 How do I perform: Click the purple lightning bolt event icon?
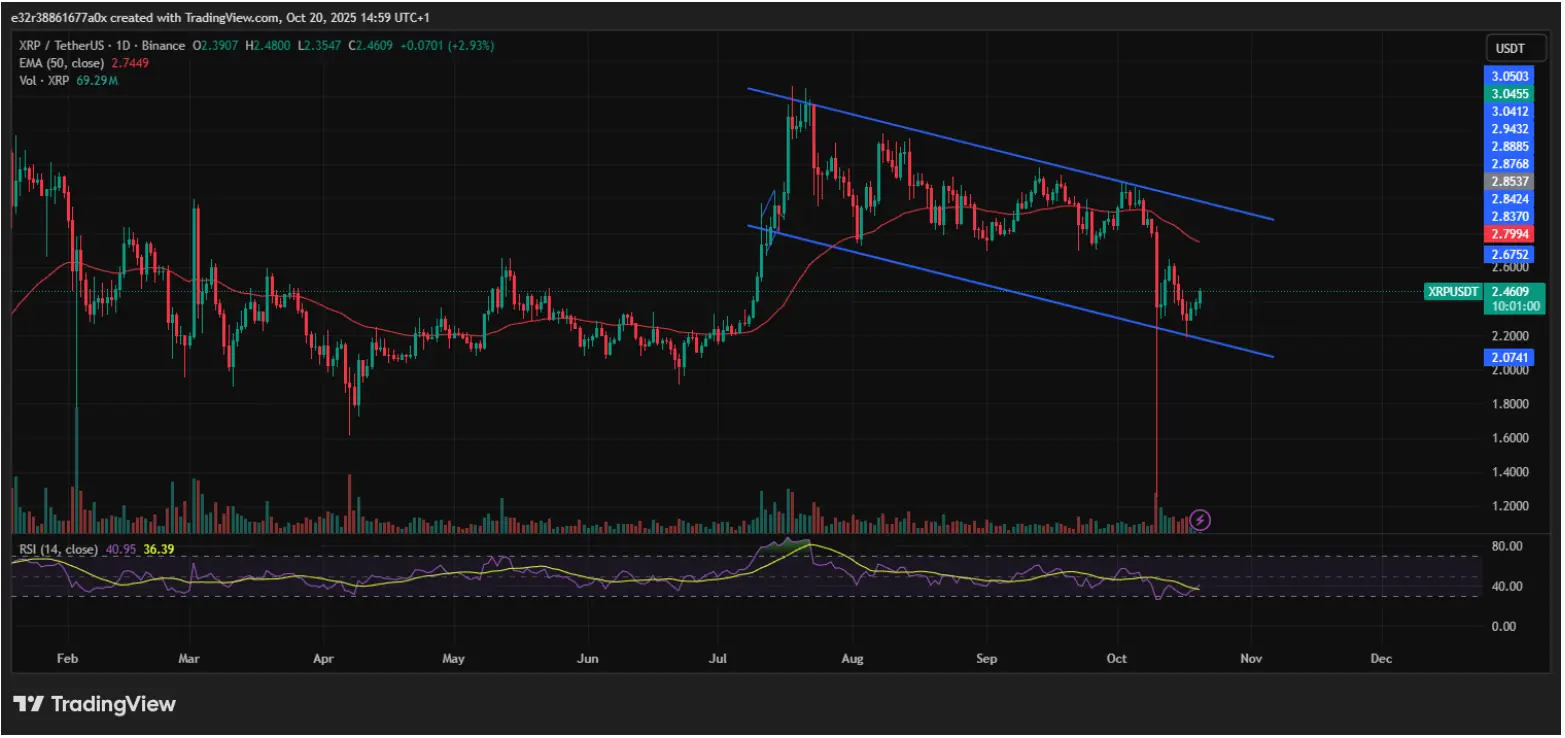1198,519
